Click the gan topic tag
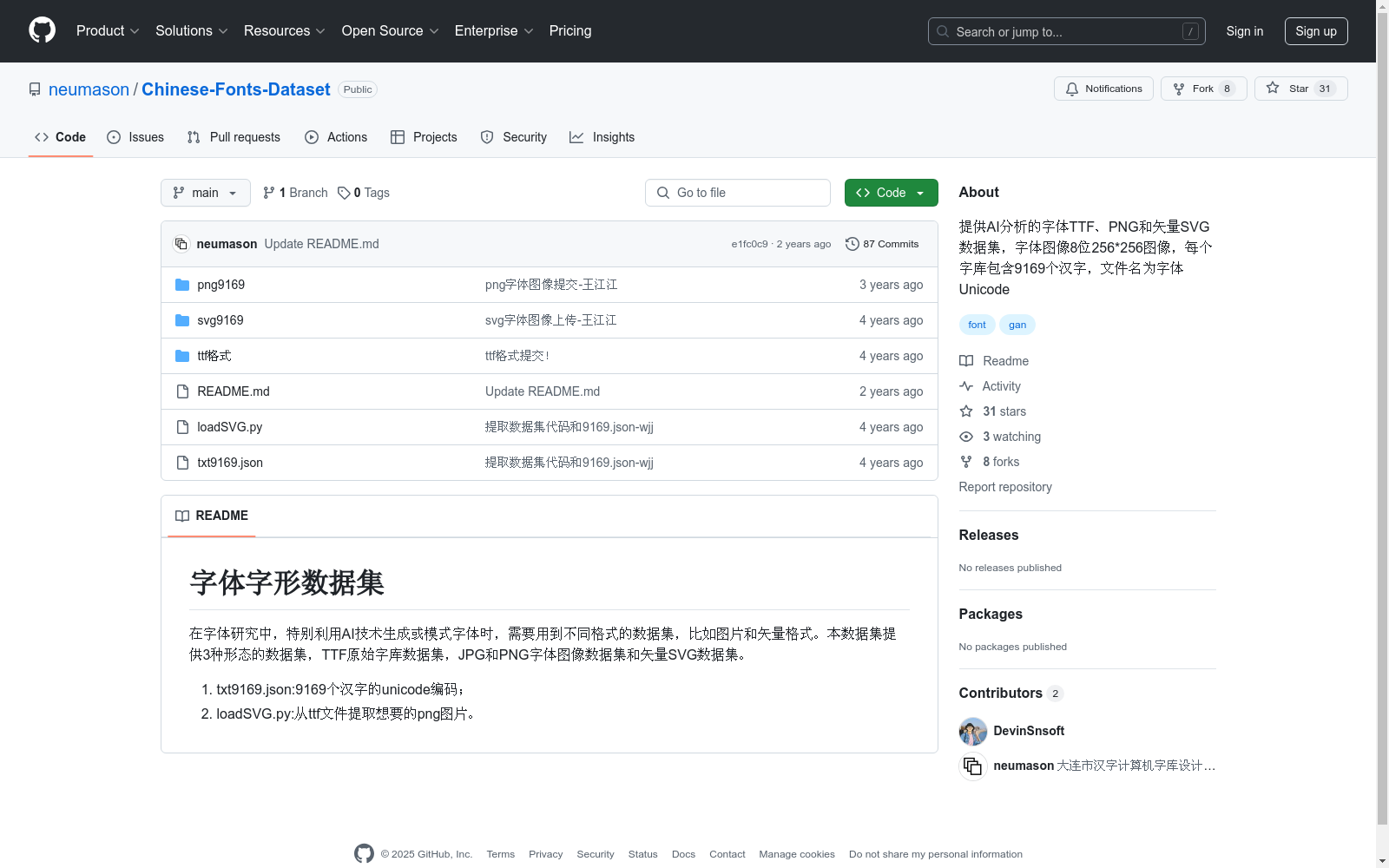 click(1017, 325)
